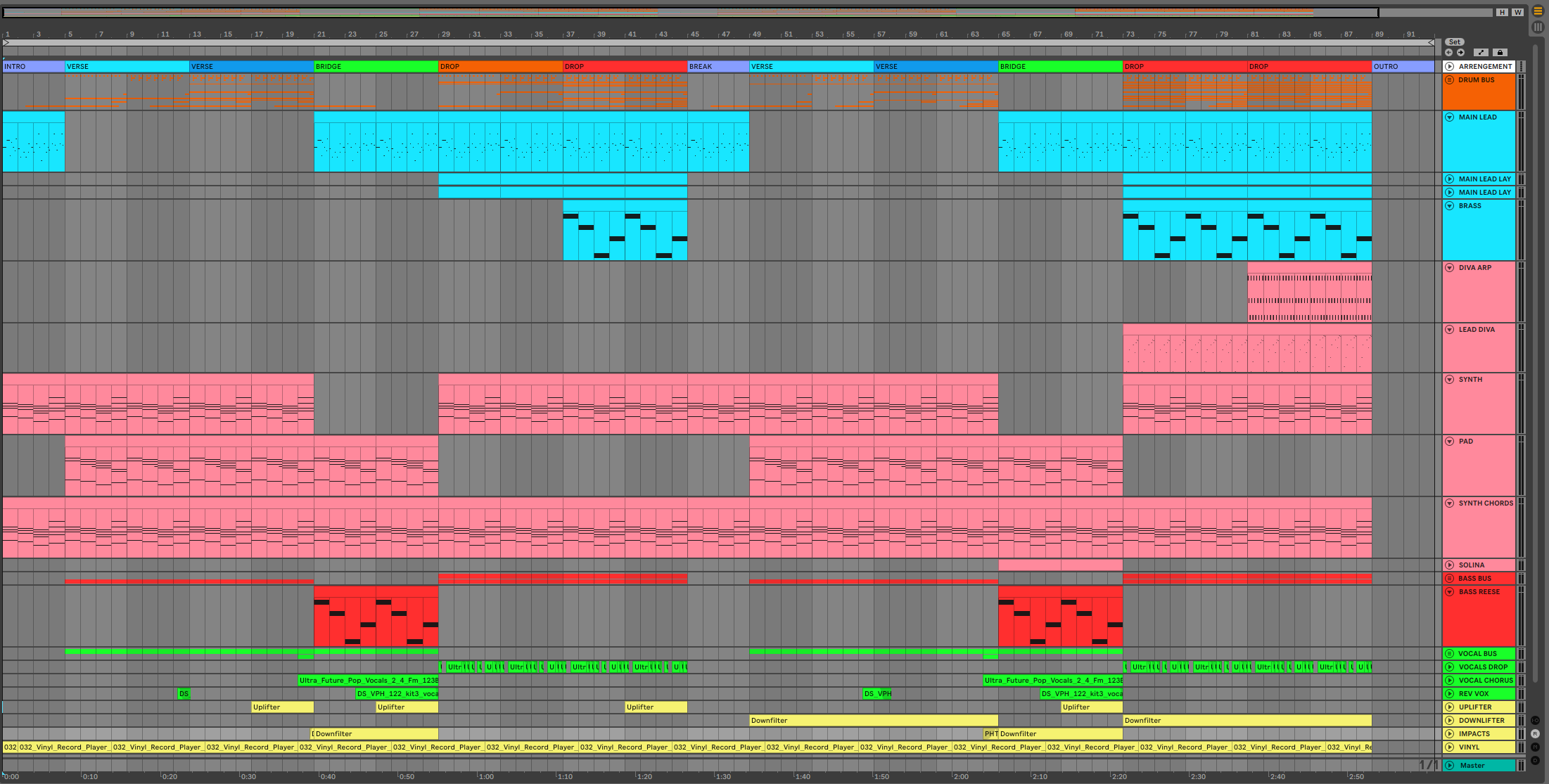1549x784 pixels.
Task: Collapse the DIVA ARP track
Action: point(1449,268)
